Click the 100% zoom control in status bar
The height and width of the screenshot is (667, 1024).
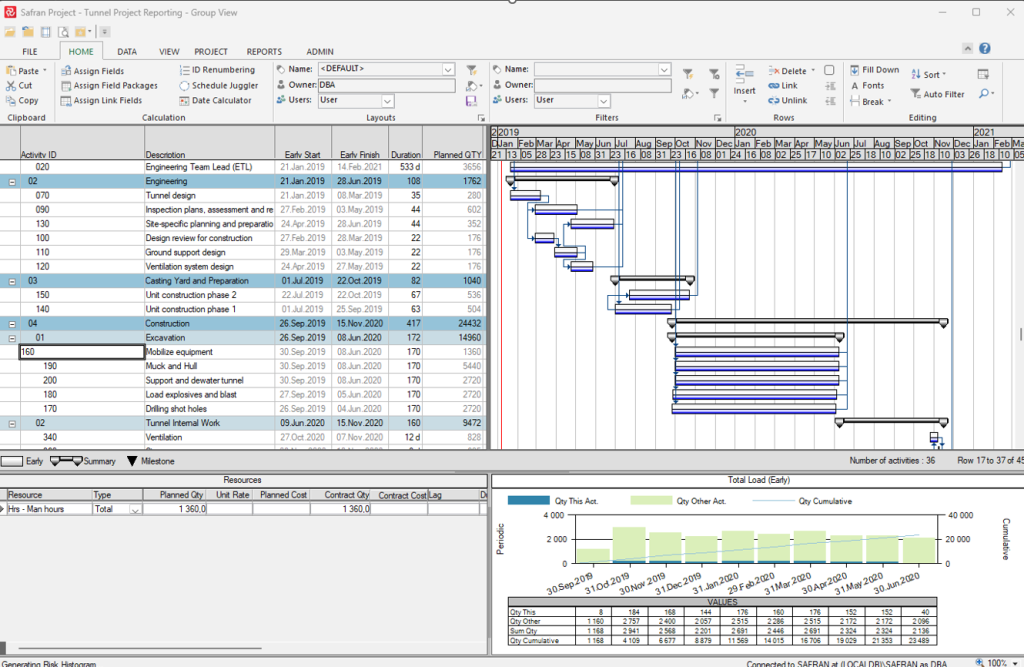(997, 662)
